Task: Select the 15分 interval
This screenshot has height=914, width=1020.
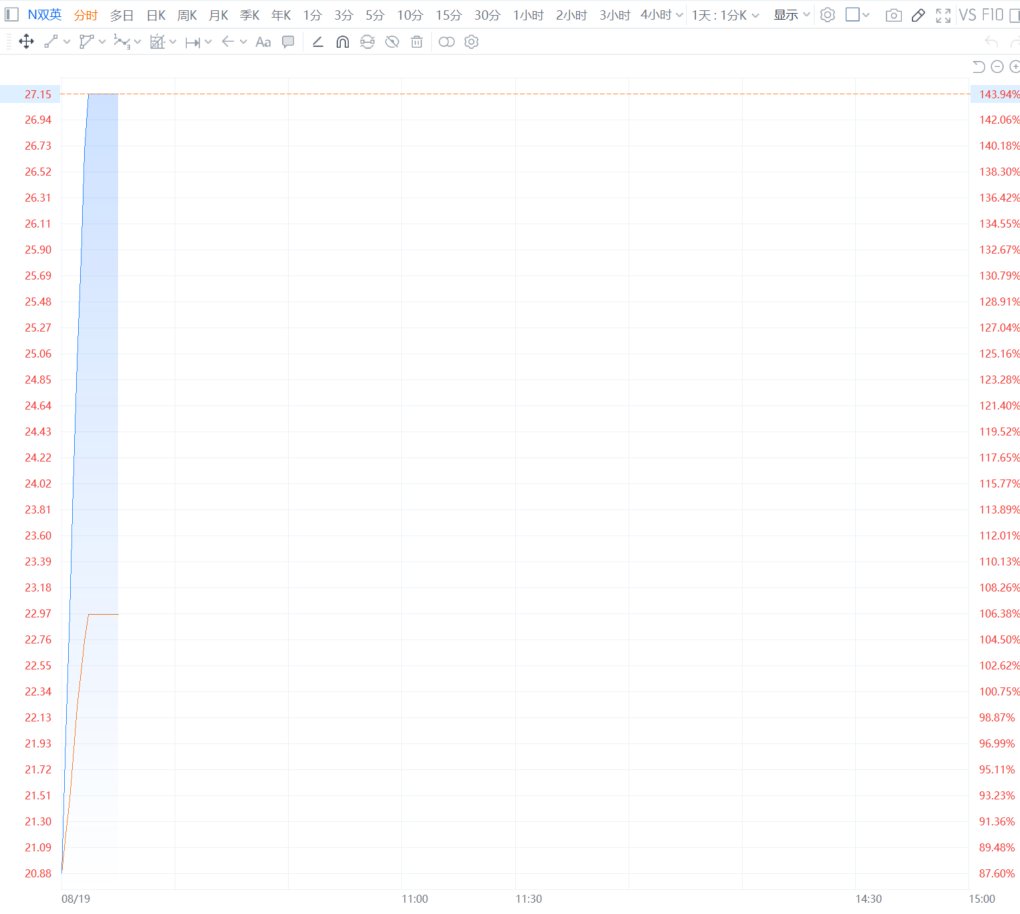Action: (x=448, y=15)
